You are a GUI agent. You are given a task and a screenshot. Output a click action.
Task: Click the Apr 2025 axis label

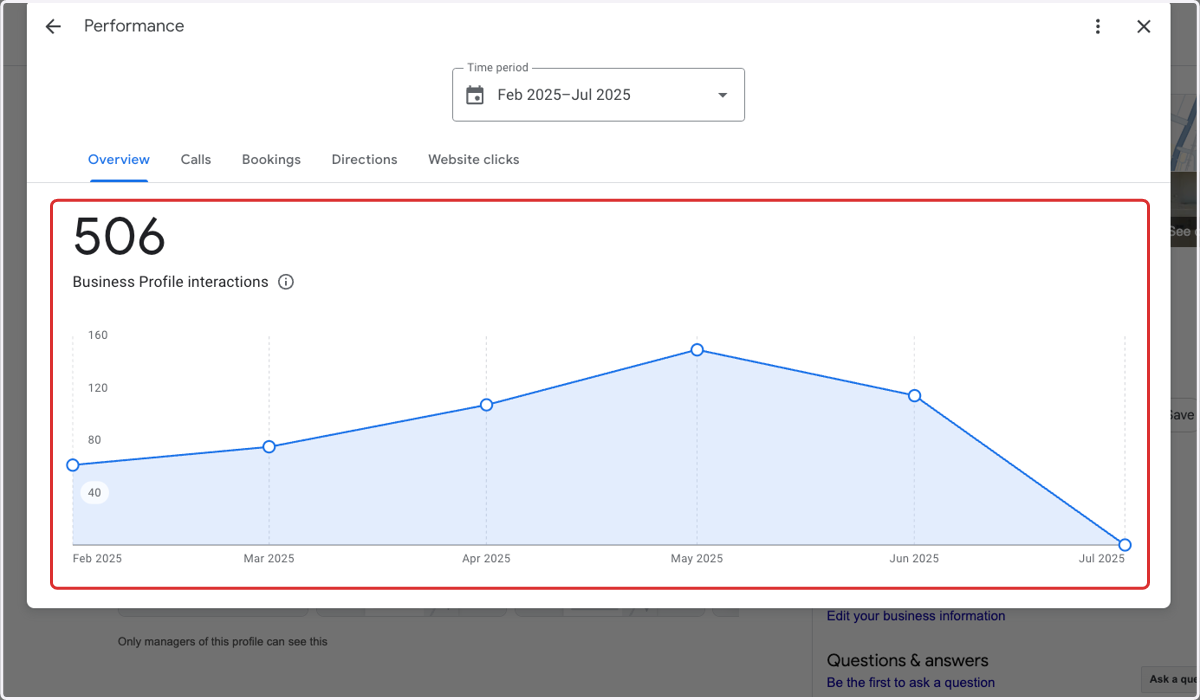click(486, 559)
